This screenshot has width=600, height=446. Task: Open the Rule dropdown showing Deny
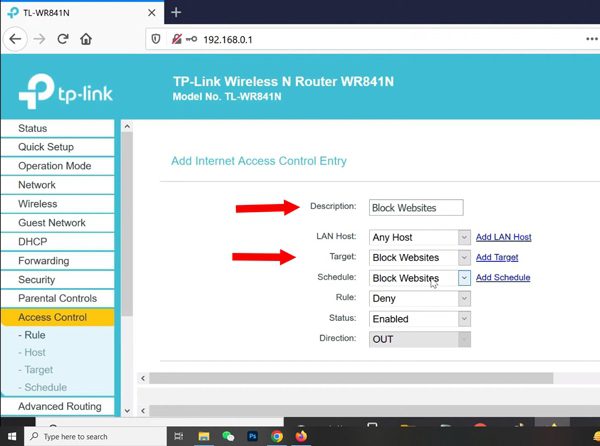click(x=420, y=298)
